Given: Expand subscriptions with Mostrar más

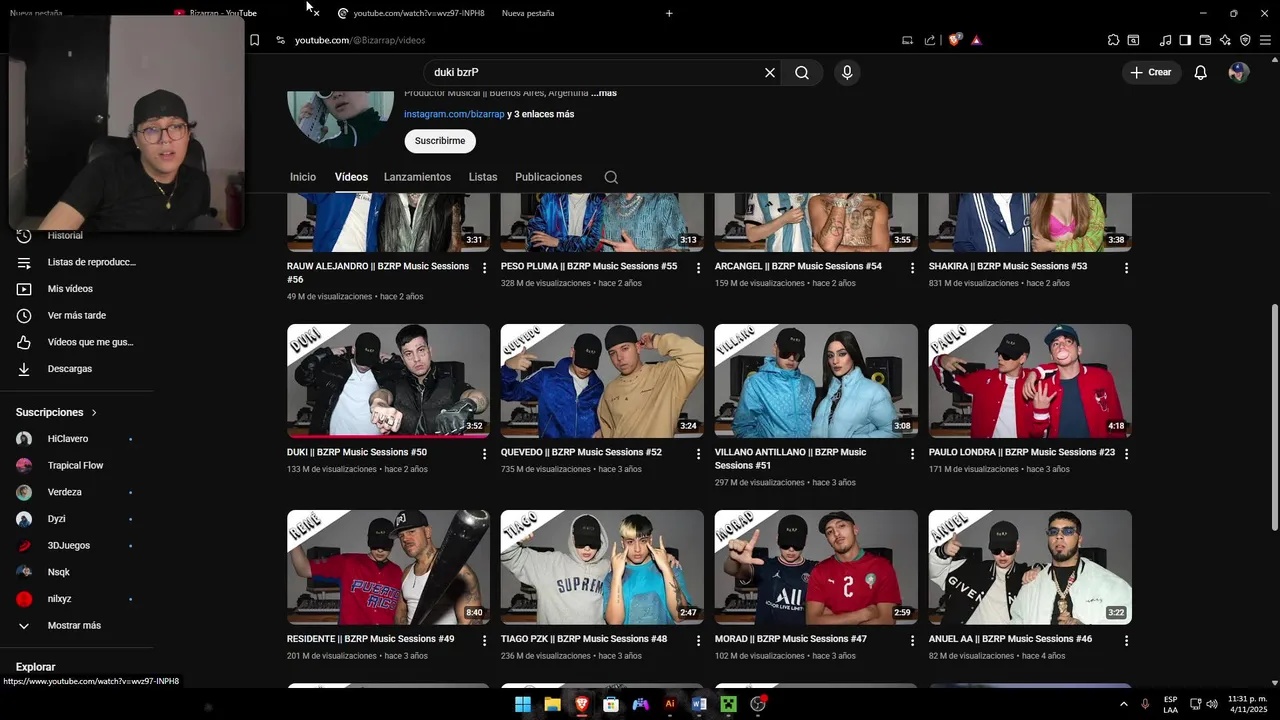Looking at the screenshot, I should [x=74, y=625].
